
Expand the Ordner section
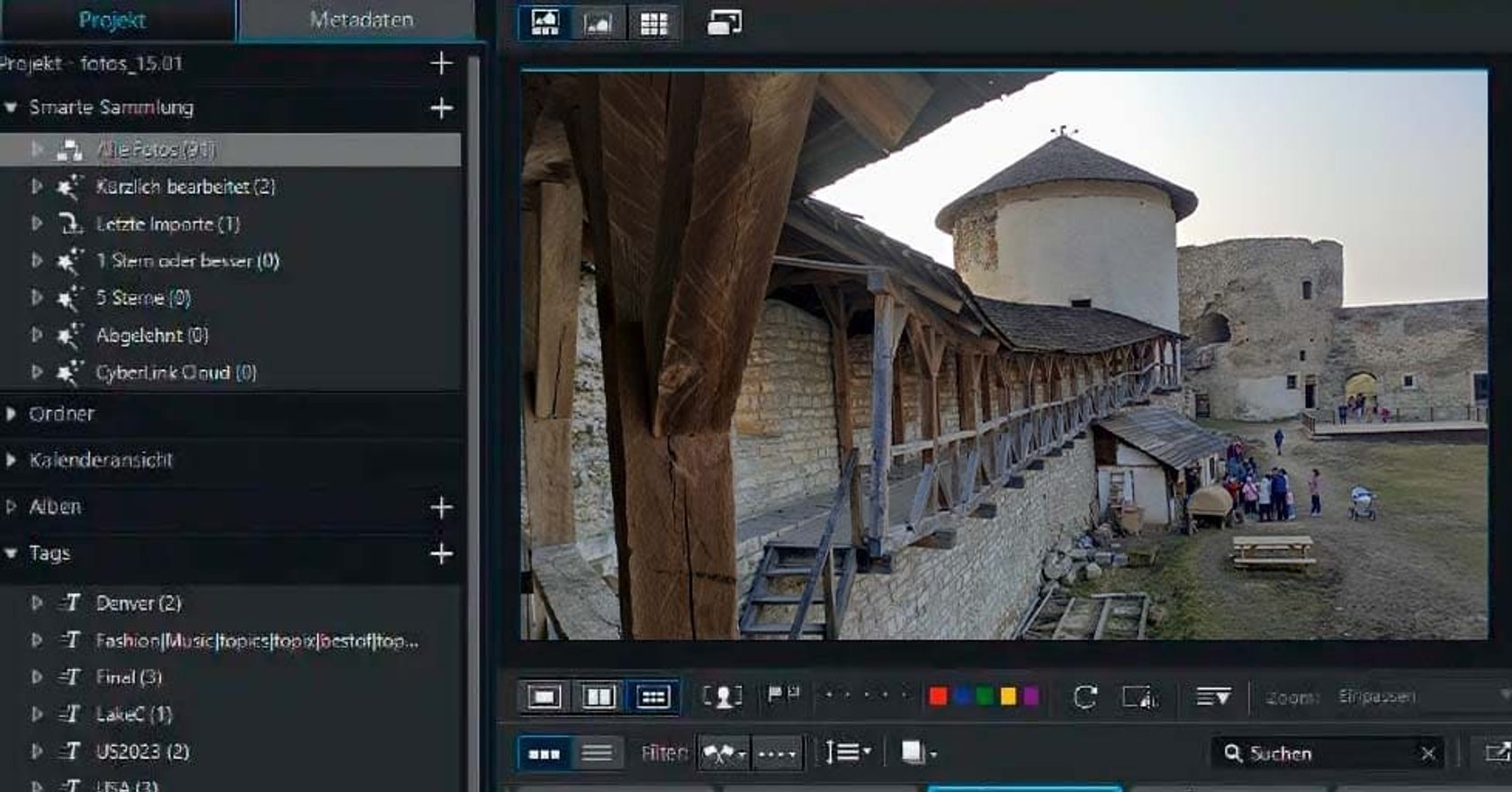tap(12, 414)
